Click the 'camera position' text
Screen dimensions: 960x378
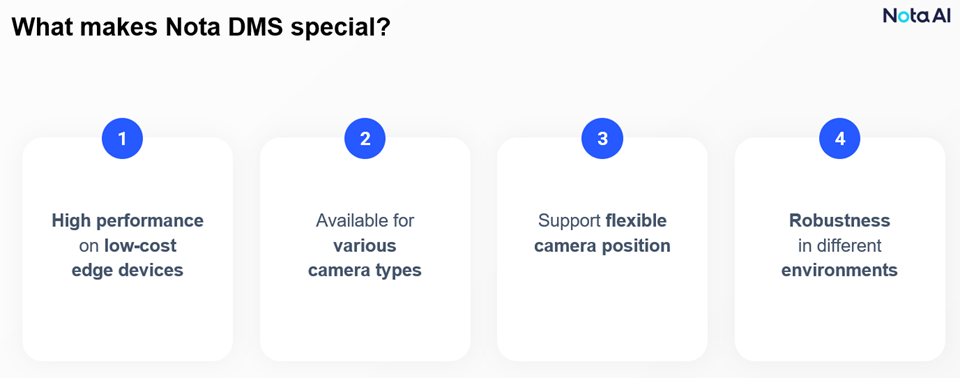(602, 246)
